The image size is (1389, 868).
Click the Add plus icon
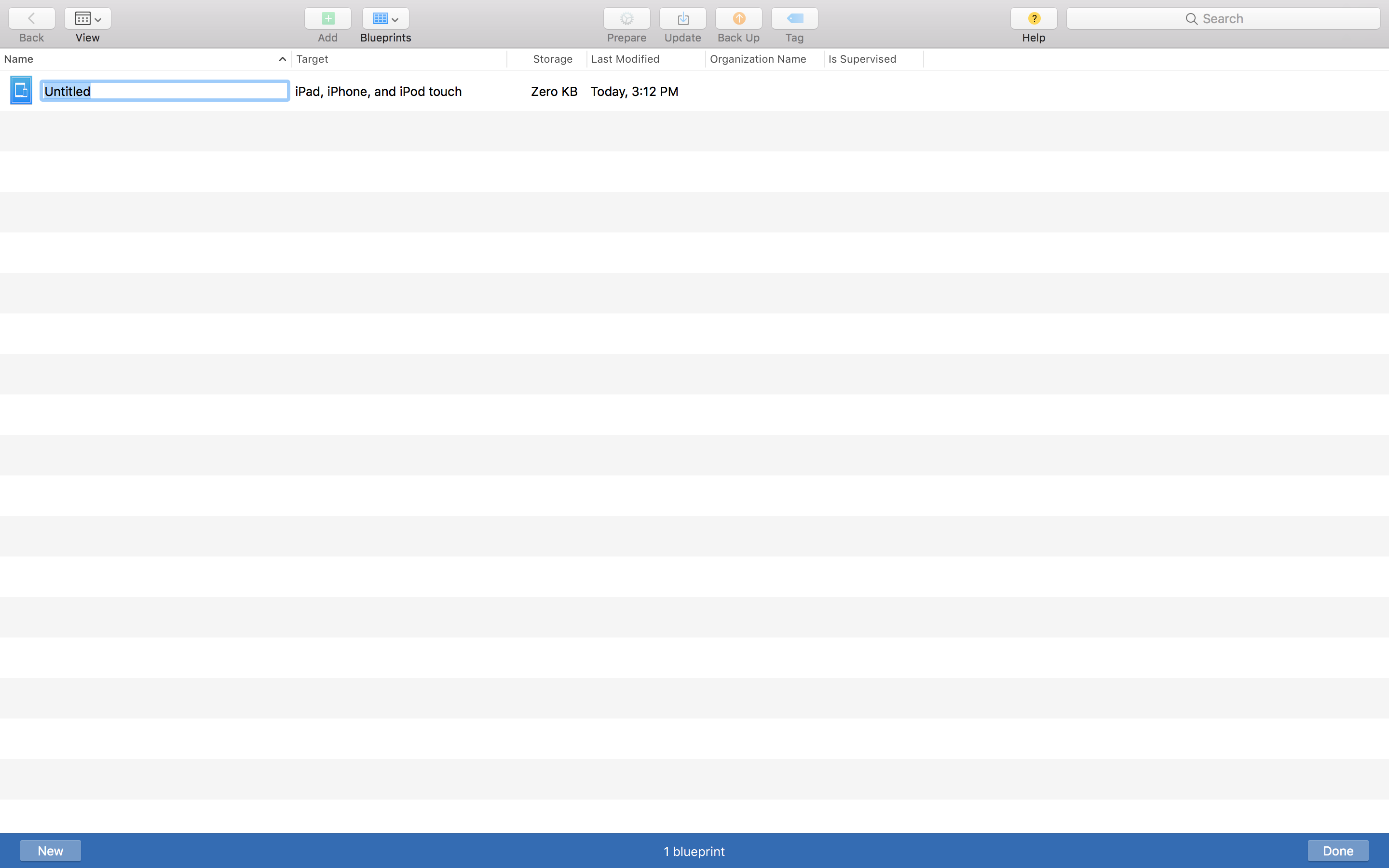pos(327,18)
